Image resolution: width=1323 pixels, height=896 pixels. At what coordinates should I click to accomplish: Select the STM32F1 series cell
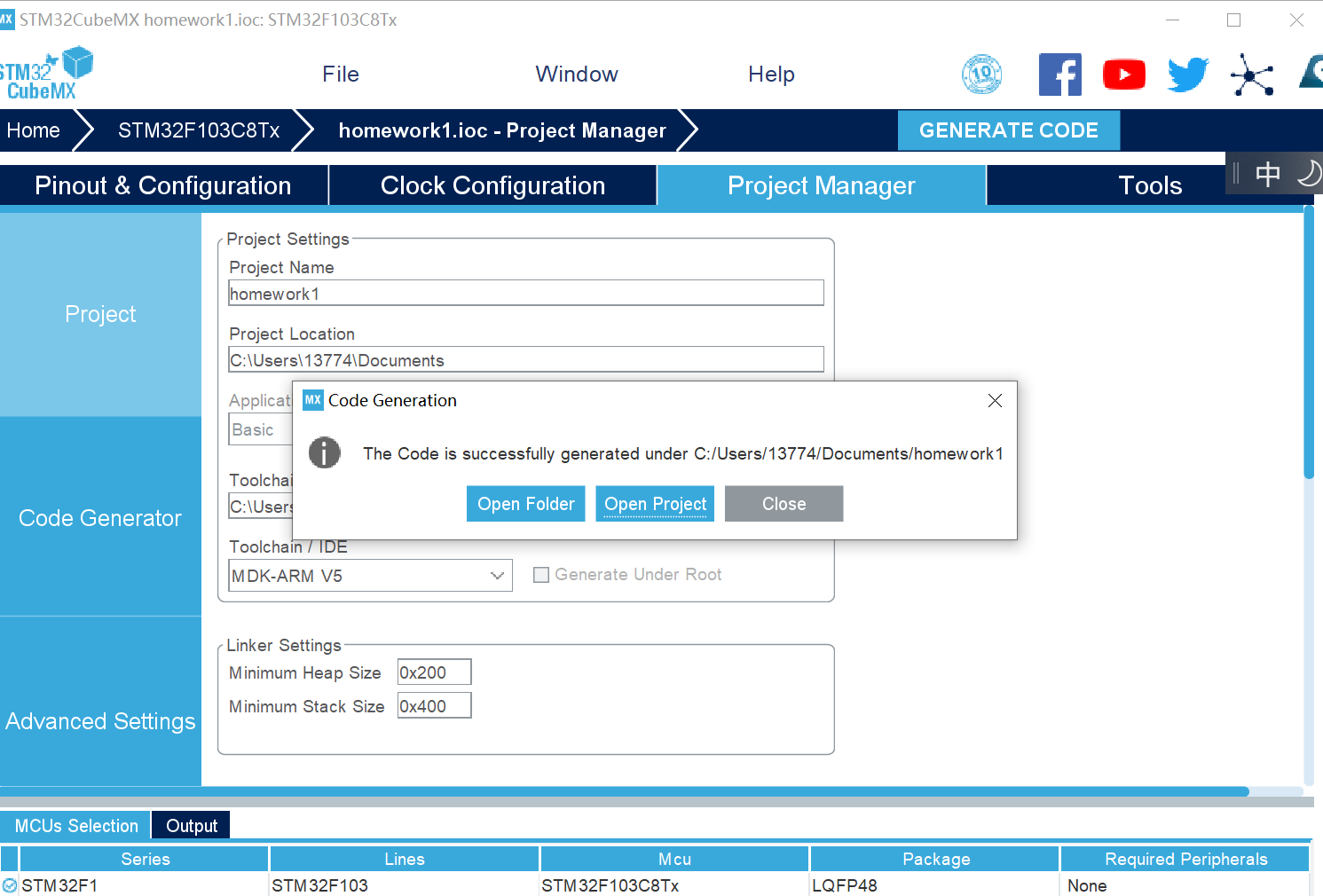[x=145, y=885]
